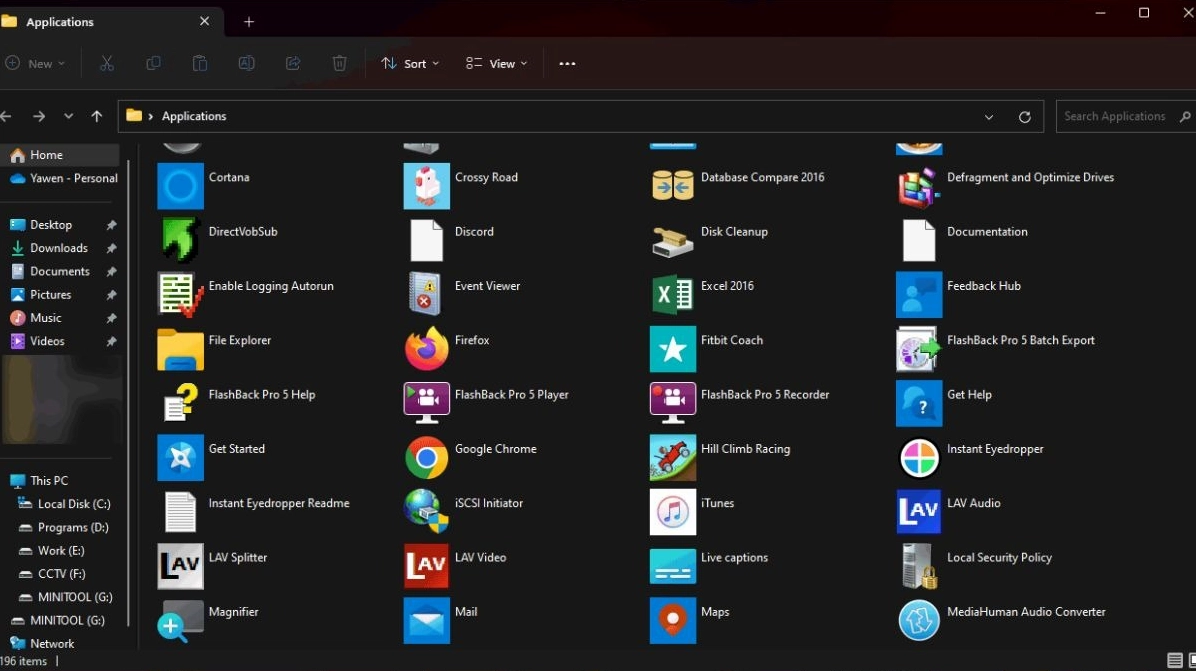Viewport: 1196px width, 671px height.
Task: Click the Cut scissors icon
Action: [x=107, y=64]
